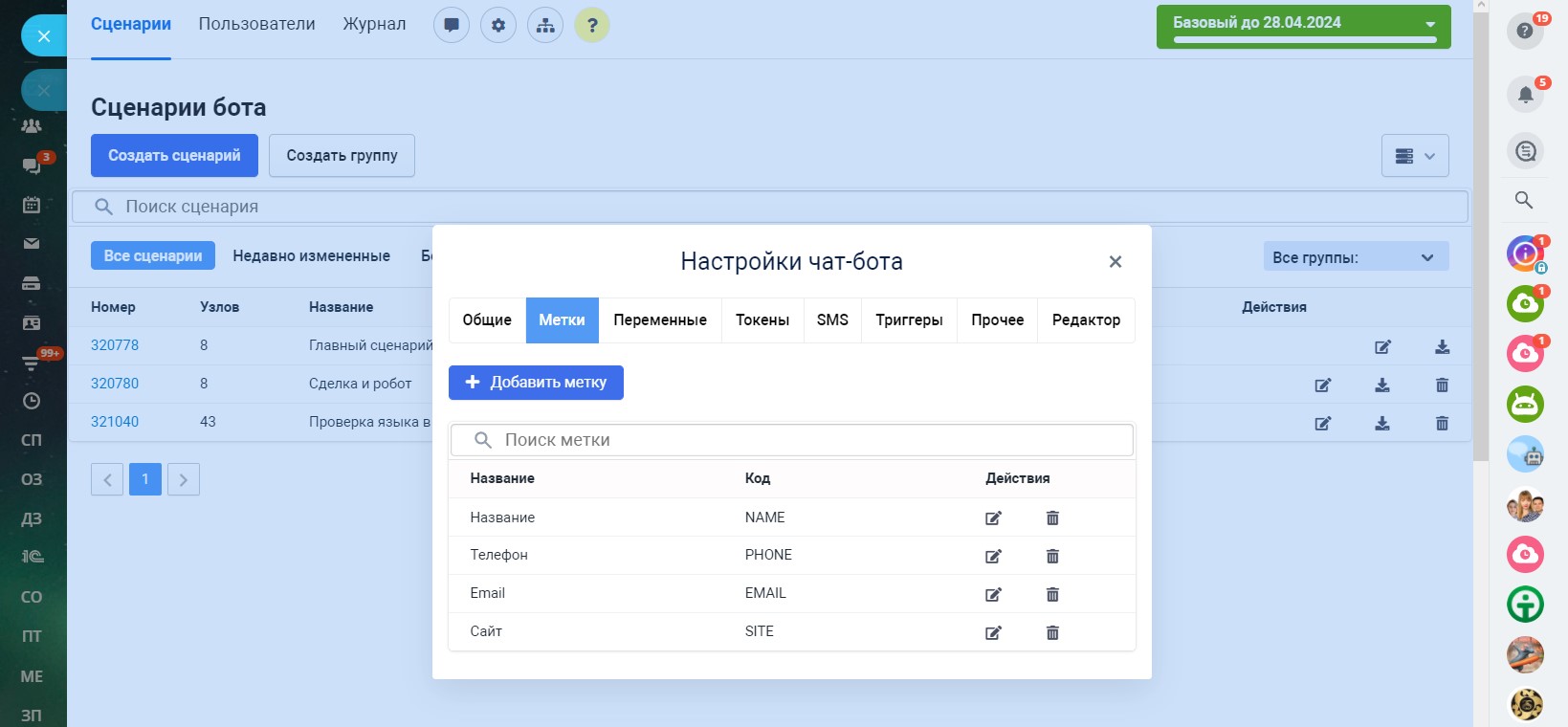1568x727 pixels.
Task: Expand the list view mode dropdown
Action: (x=1415, y=156)
